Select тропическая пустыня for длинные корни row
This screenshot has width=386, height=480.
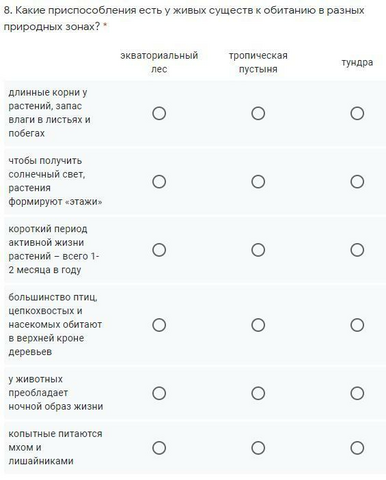click(x=258, y=113)
